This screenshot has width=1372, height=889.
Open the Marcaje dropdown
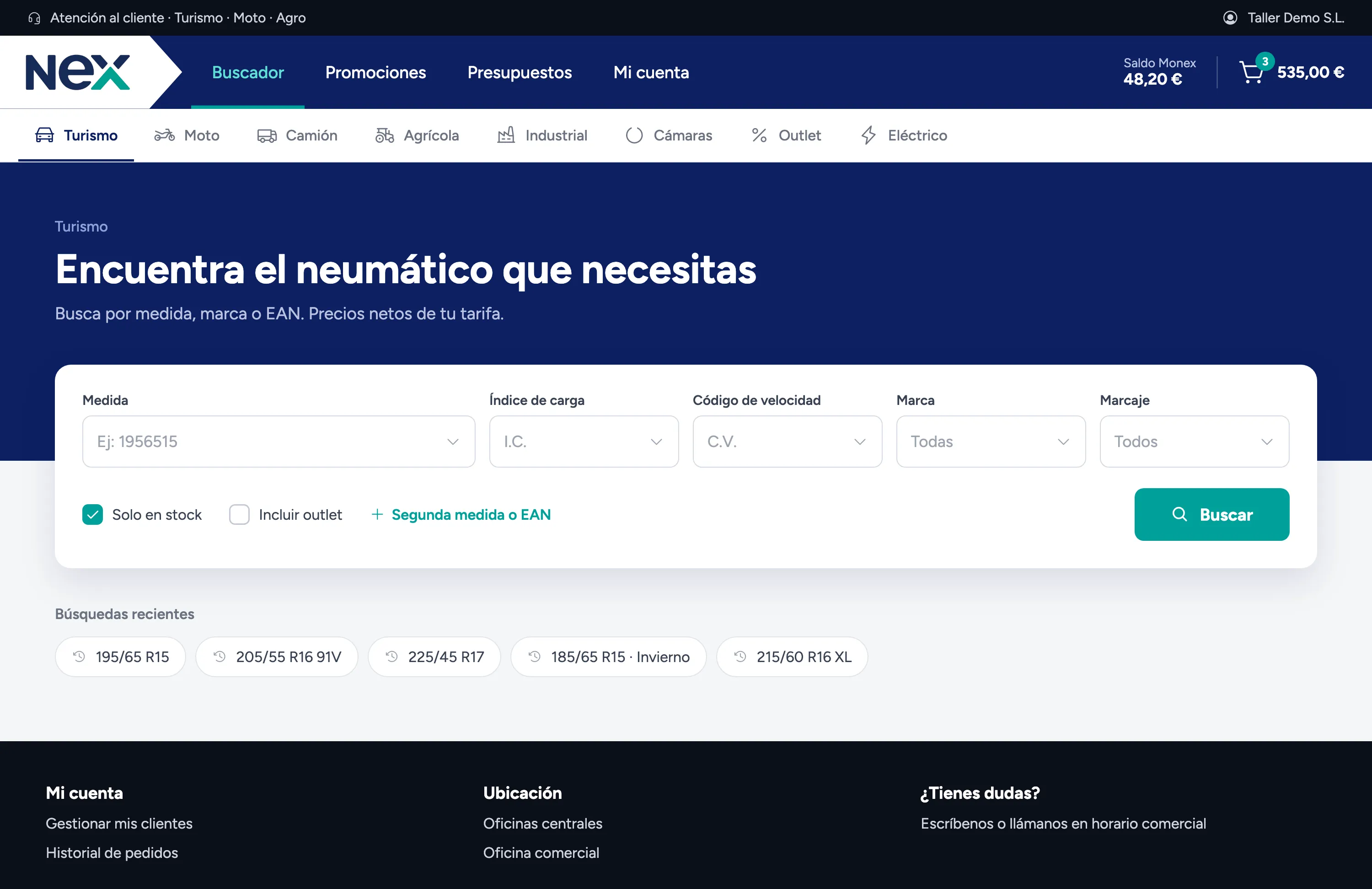point(1194,442)
